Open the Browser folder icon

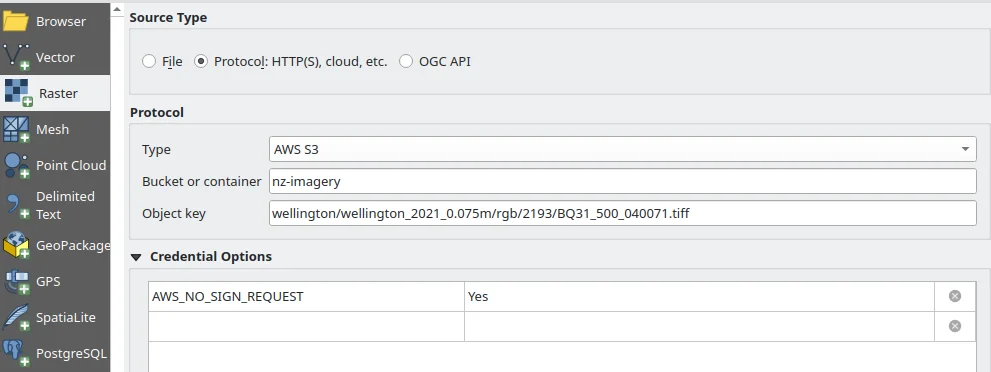click(16, 21)
